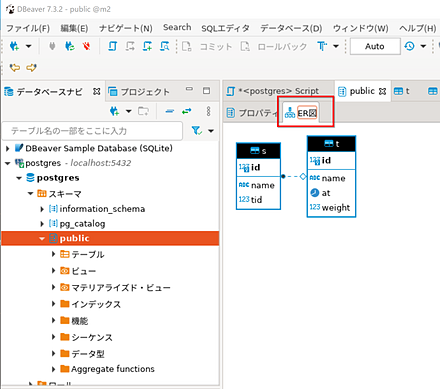Open the ヘルプ(H) menu
The height and width of the screenshot is (389, 440).
coord(418,28)
